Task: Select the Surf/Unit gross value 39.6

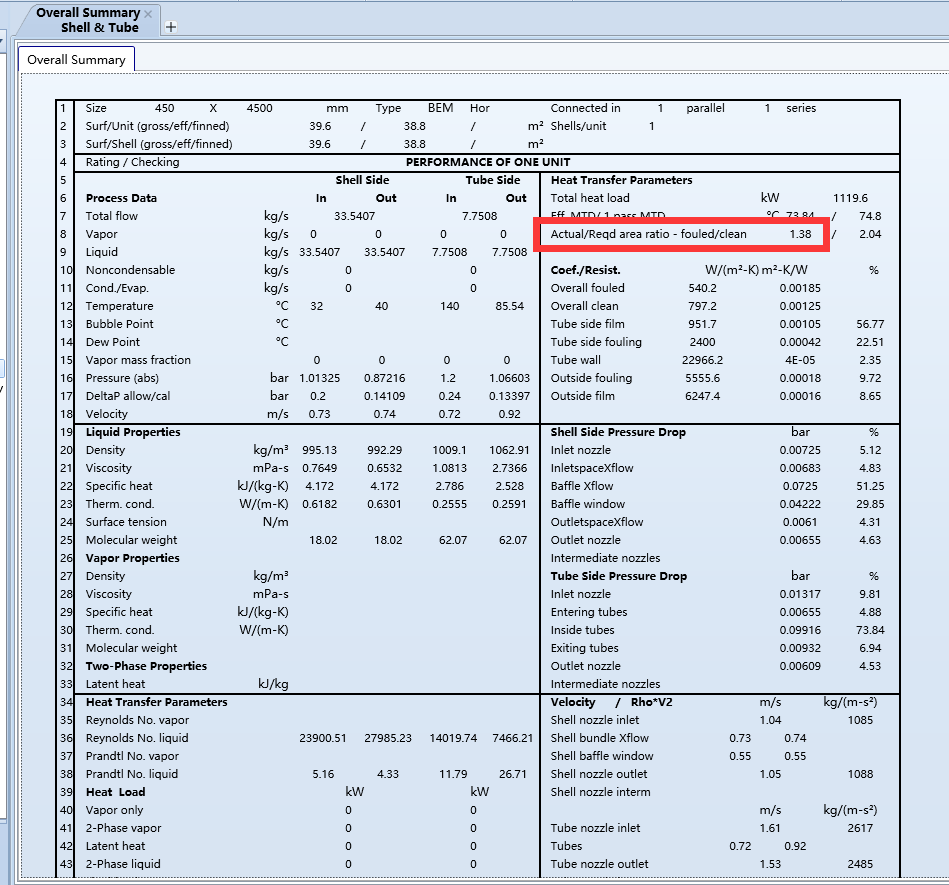Action: 320,126
